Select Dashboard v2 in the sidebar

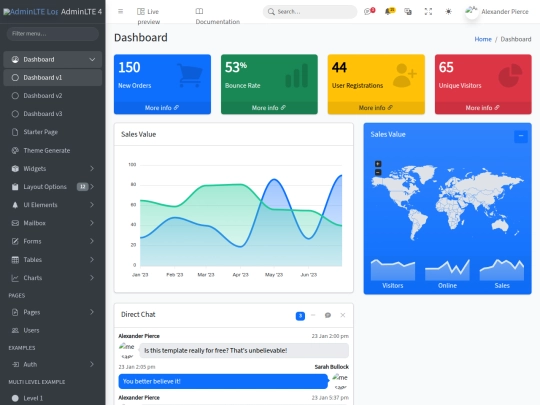53,96
